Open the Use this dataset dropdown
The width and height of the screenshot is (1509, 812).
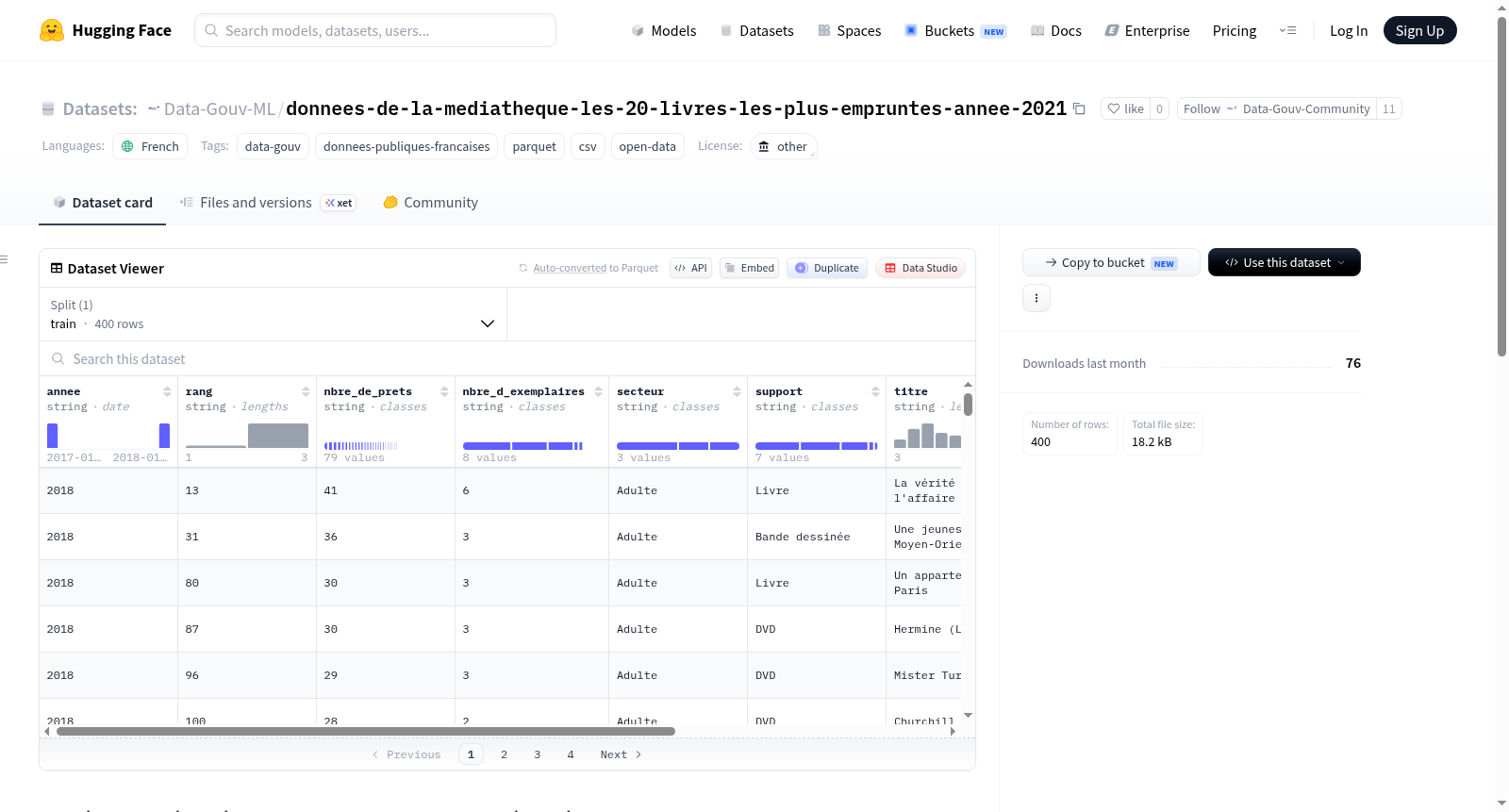(x=1284, y=262)
